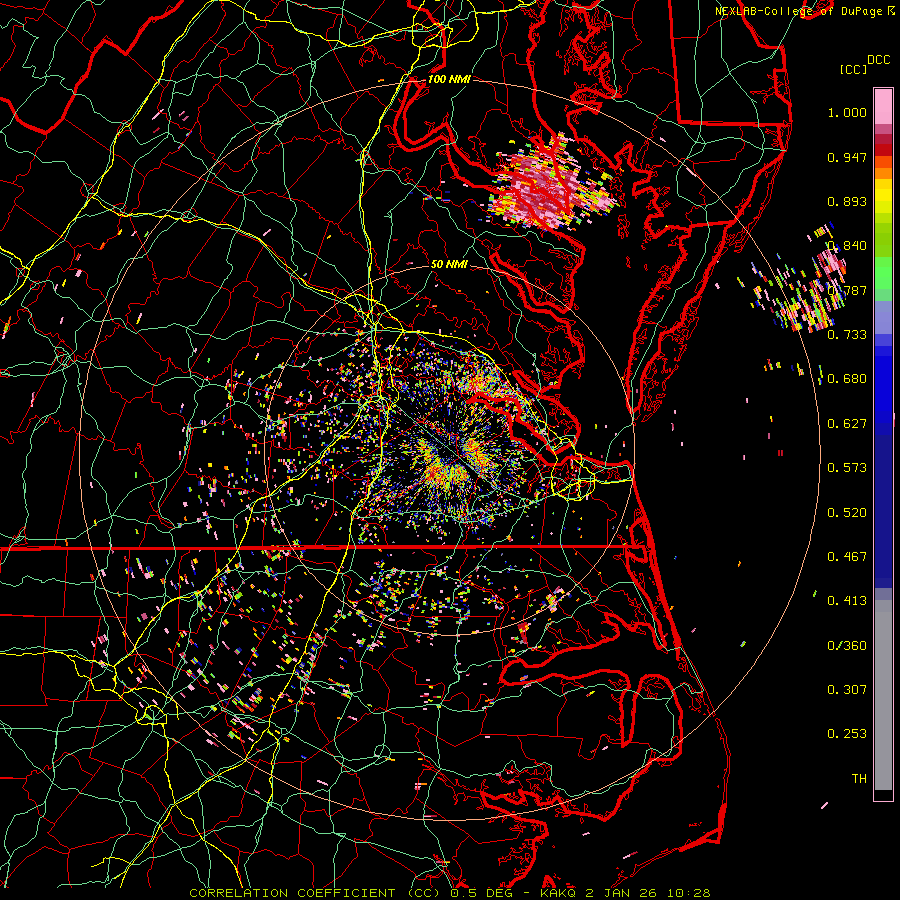Select the 0.893 legend value
Viewport: 900px width, 900px height.
[847, 201]
